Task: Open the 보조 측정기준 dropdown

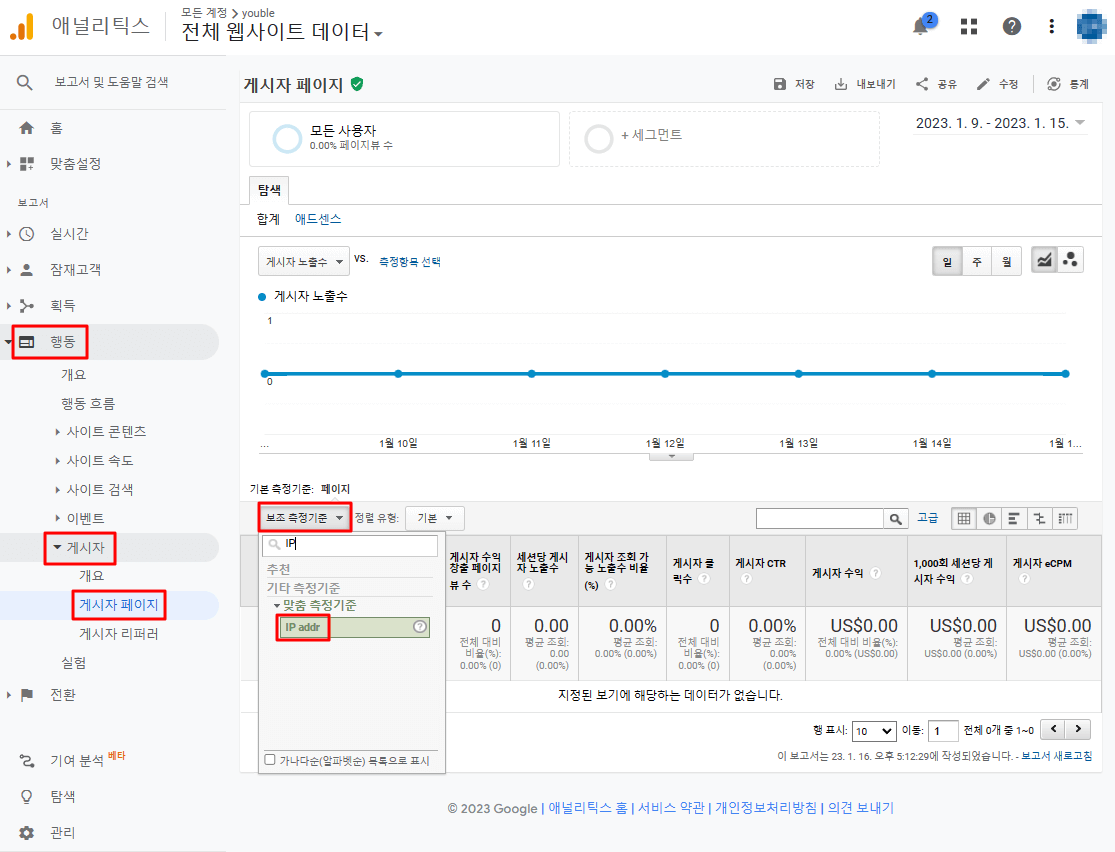Action: 304,517
